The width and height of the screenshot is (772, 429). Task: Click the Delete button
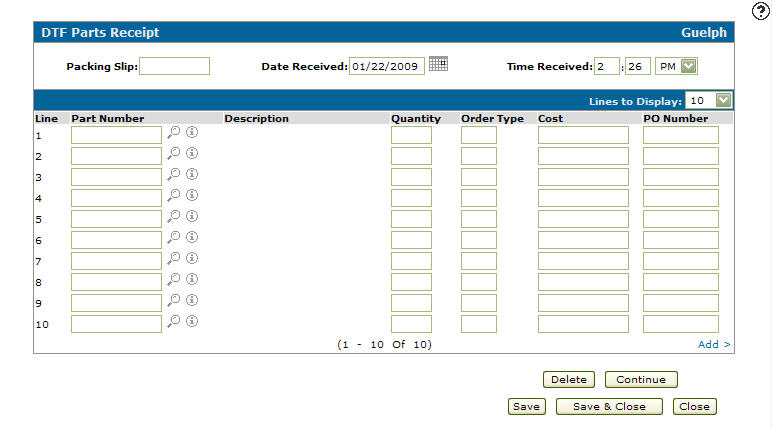coord(569,380)
